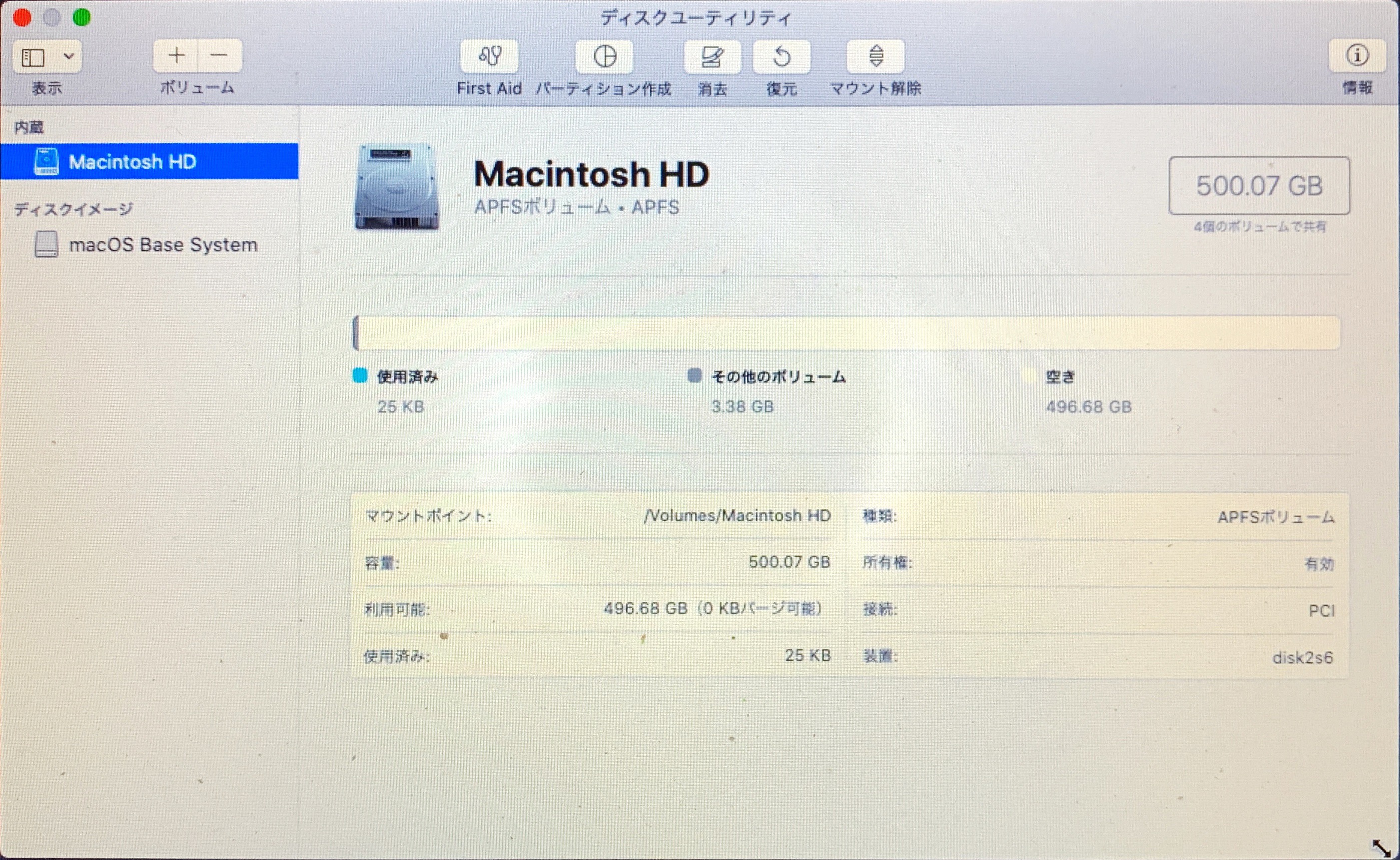Click the 3.38 GB other volumes value
The image size is (1400, 860).
[742, 407]
